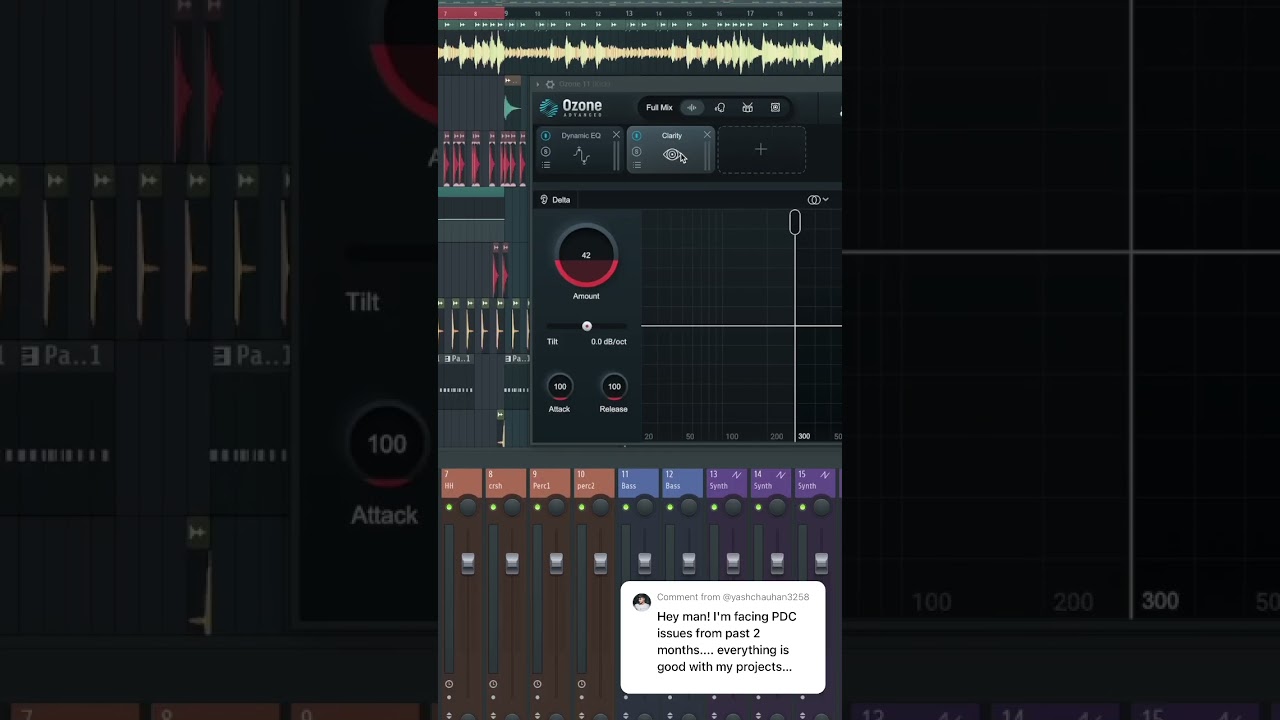Select mixer track 8 crsh header

[x=505, y=481]
